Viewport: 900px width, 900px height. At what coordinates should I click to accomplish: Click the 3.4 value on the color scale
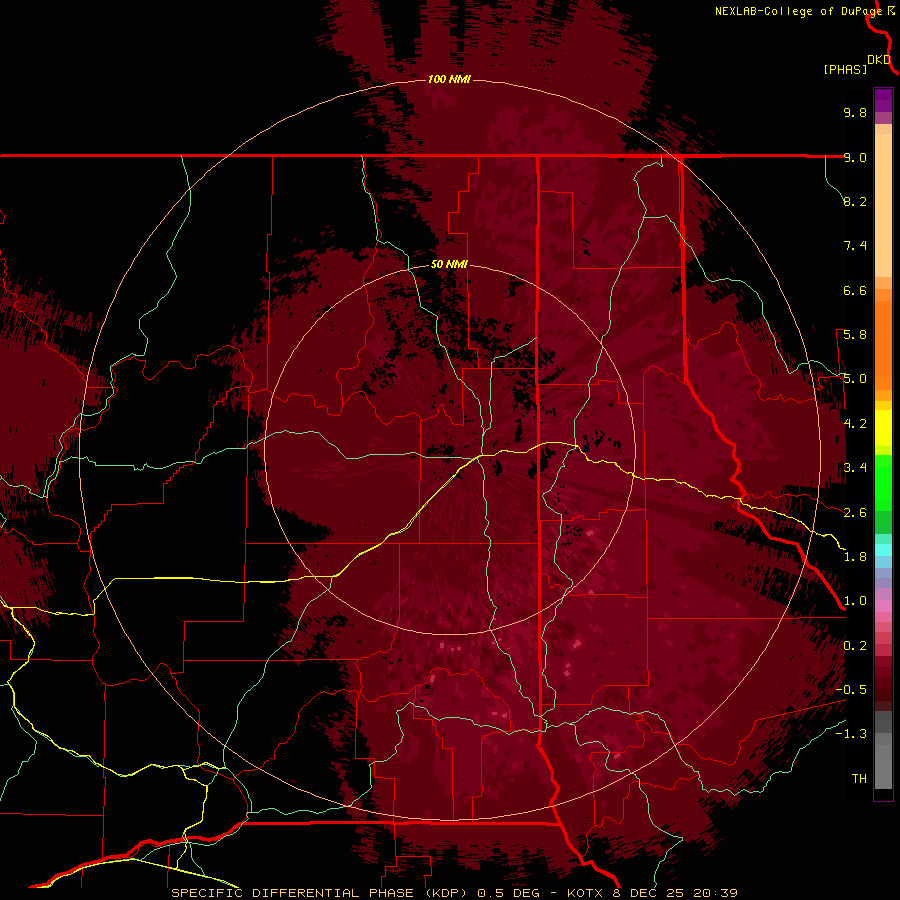(x=855, y=468)
